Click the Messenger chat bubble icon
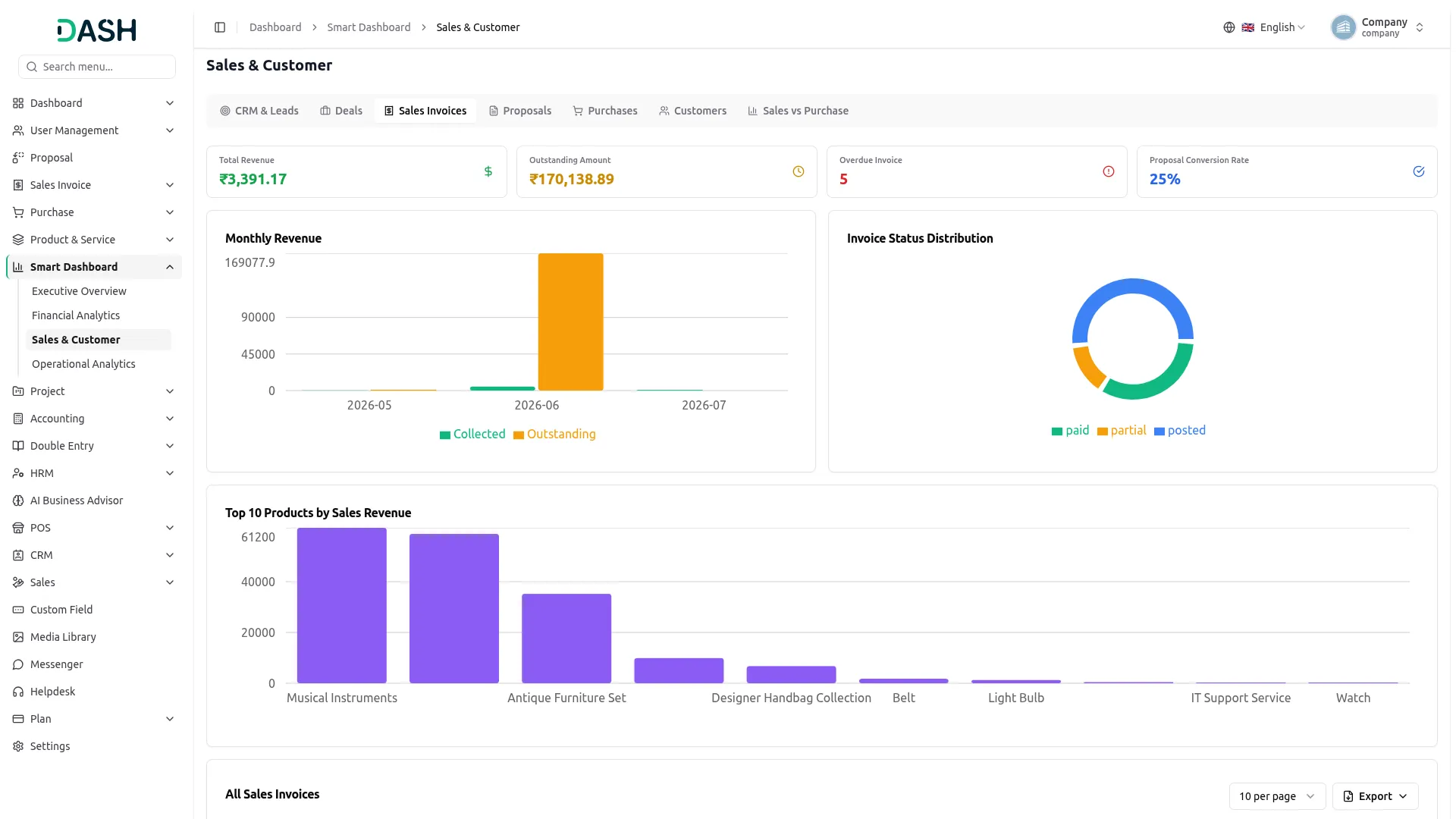 tap(18, 664)
